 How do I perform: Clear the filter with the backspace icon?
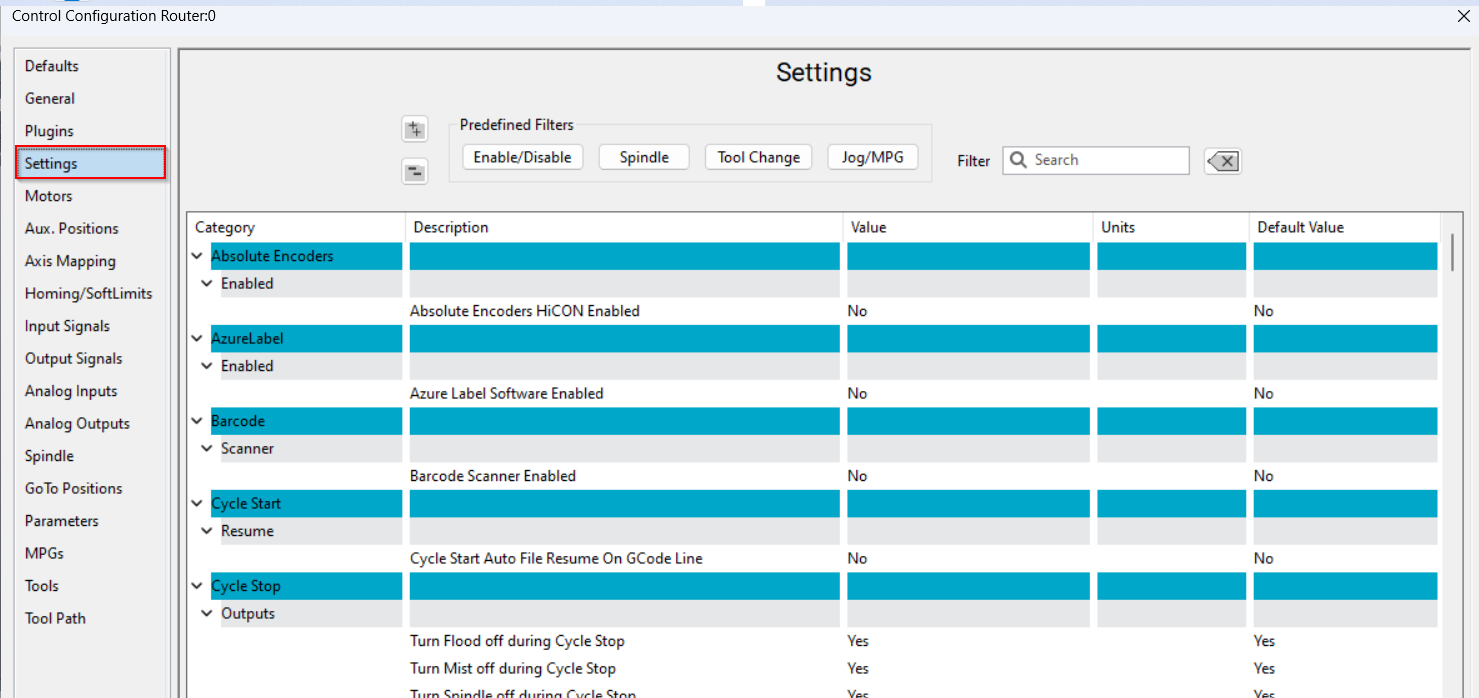point(1223,161)
